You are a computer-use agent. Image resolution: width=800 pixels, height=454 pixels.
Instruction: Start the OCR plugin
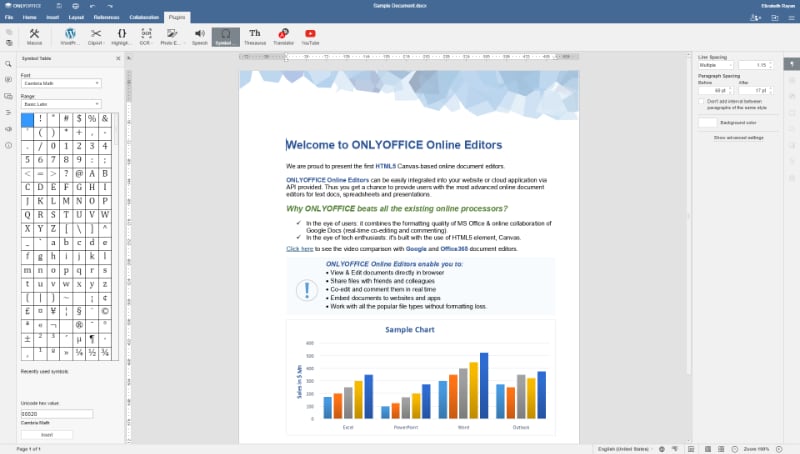point(146,37)
